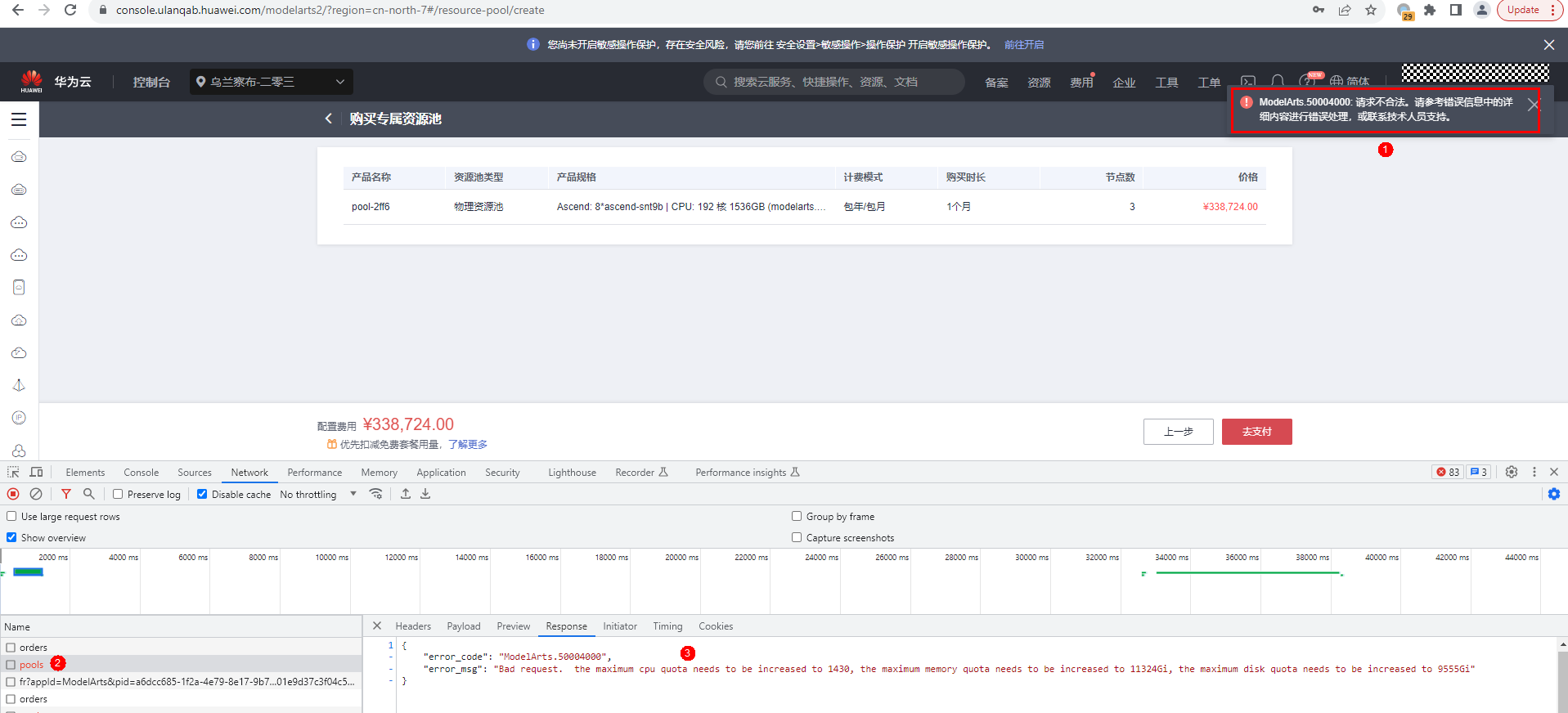This screenshot has width=1568, height=713.
Task: Open DevTools three-dot customize menu
Action: pos(1534,472)
